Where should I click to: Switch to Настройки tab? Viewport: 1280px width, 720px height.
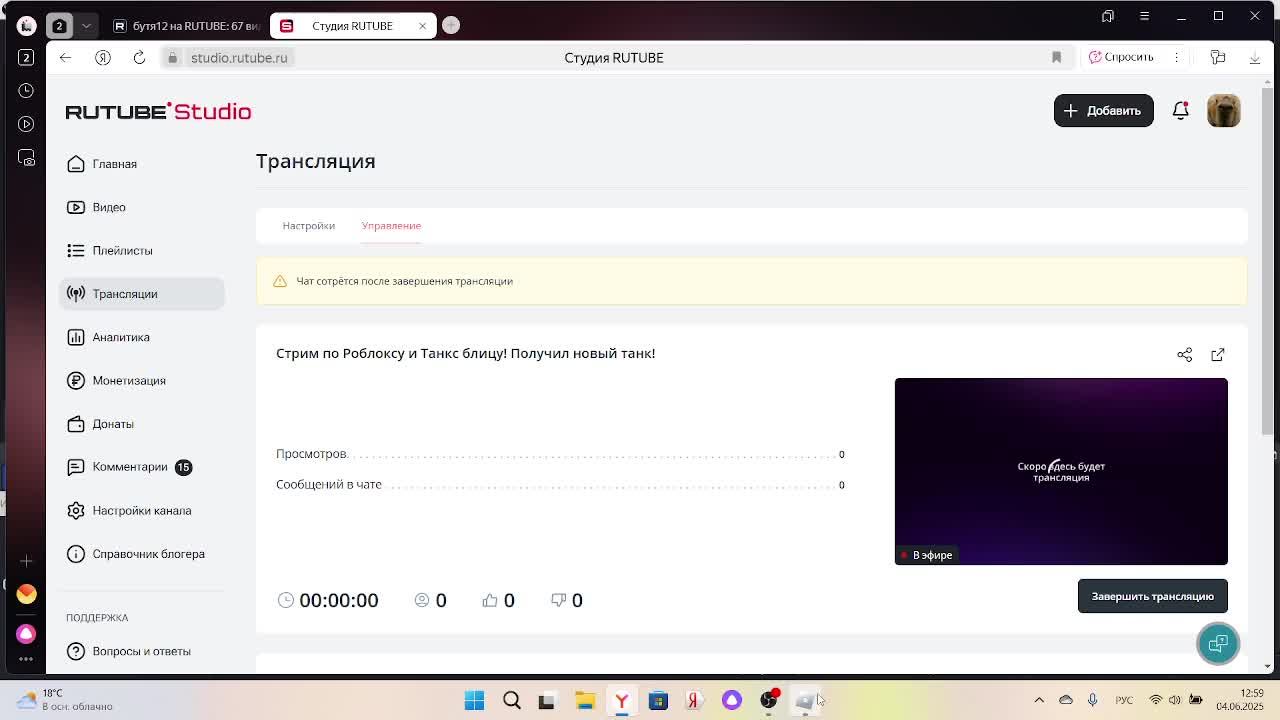308,226
